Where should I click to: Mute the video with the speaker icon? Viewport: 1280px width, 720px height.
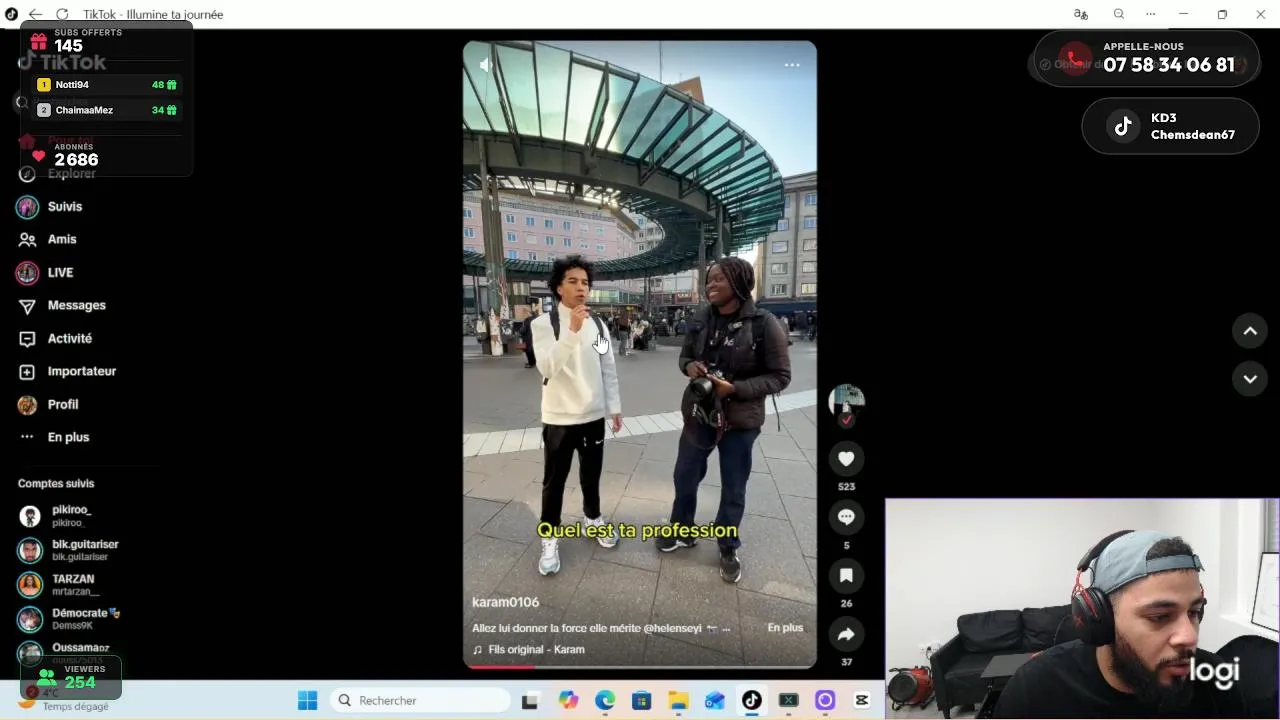(486, 65)
